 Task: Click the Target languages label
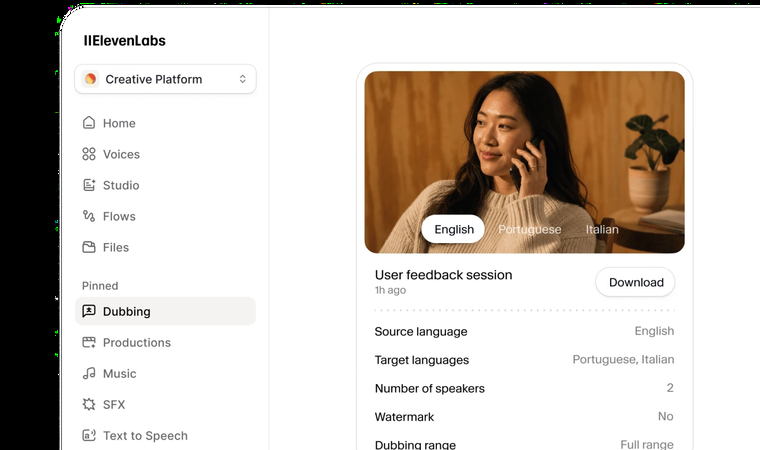[x=422, y=360]
